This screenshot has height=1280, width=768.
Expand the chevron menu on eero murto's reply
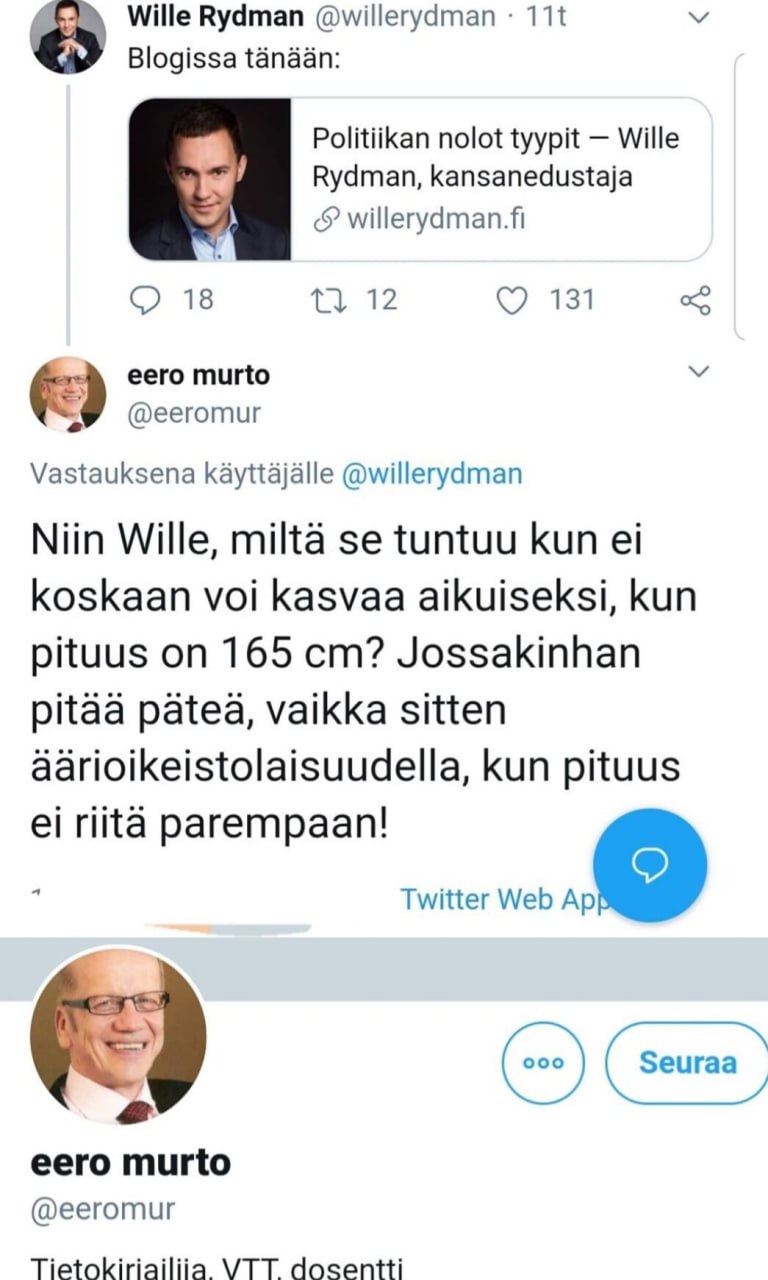[700, 372]
